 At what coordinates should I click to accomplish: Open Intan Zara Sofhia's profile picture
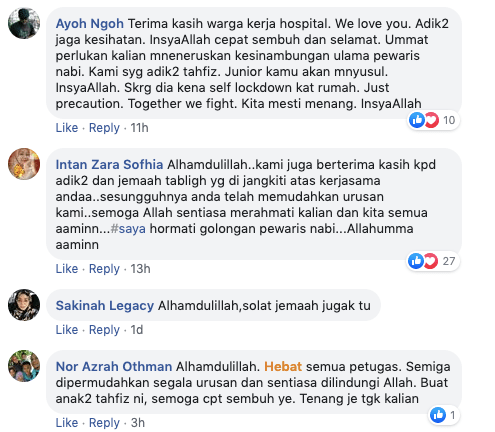24,164
